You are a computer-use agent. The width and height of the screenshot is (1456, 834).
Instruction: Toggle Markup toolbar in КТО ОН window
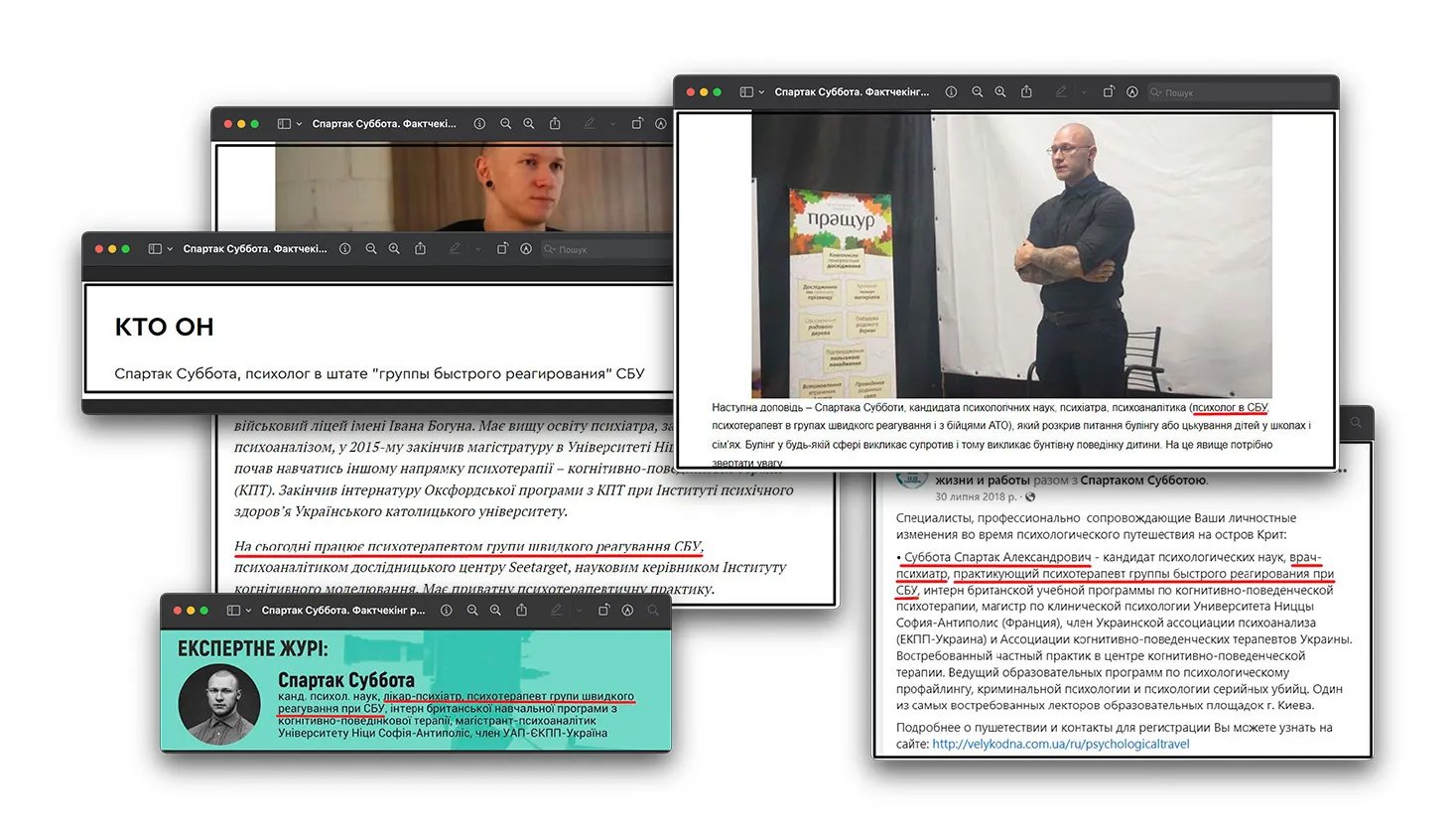tap(526, 249)
